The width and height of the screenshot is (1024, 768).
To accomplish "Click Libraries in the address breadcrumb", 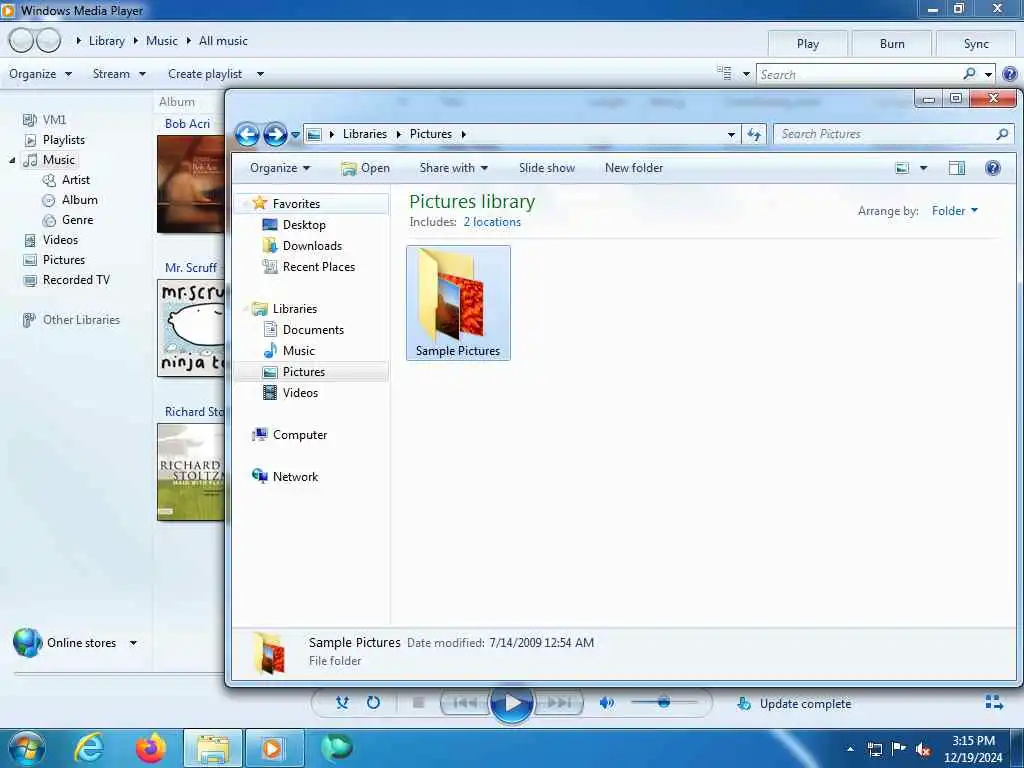I will coord(364,134).
